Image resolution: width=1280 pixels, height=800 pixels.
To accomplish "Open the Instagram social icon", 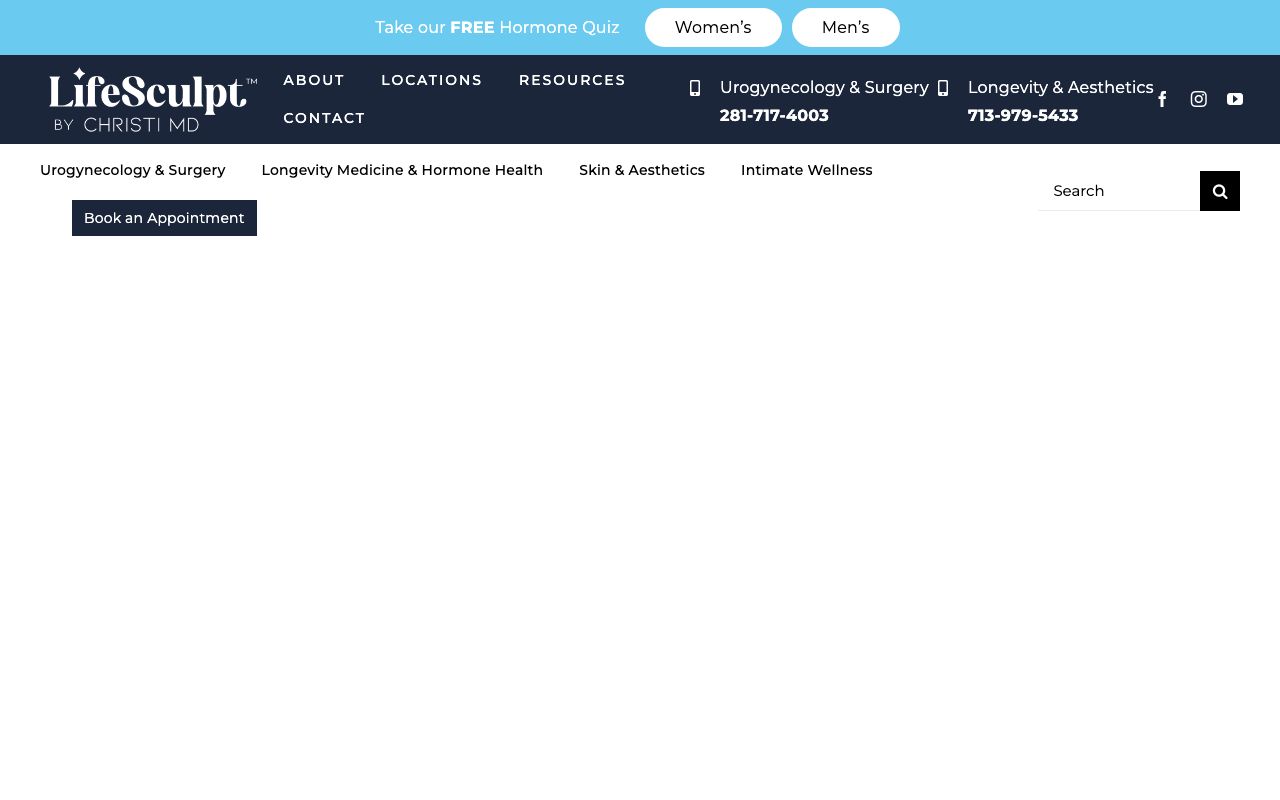I will (x=1198, y=99).
